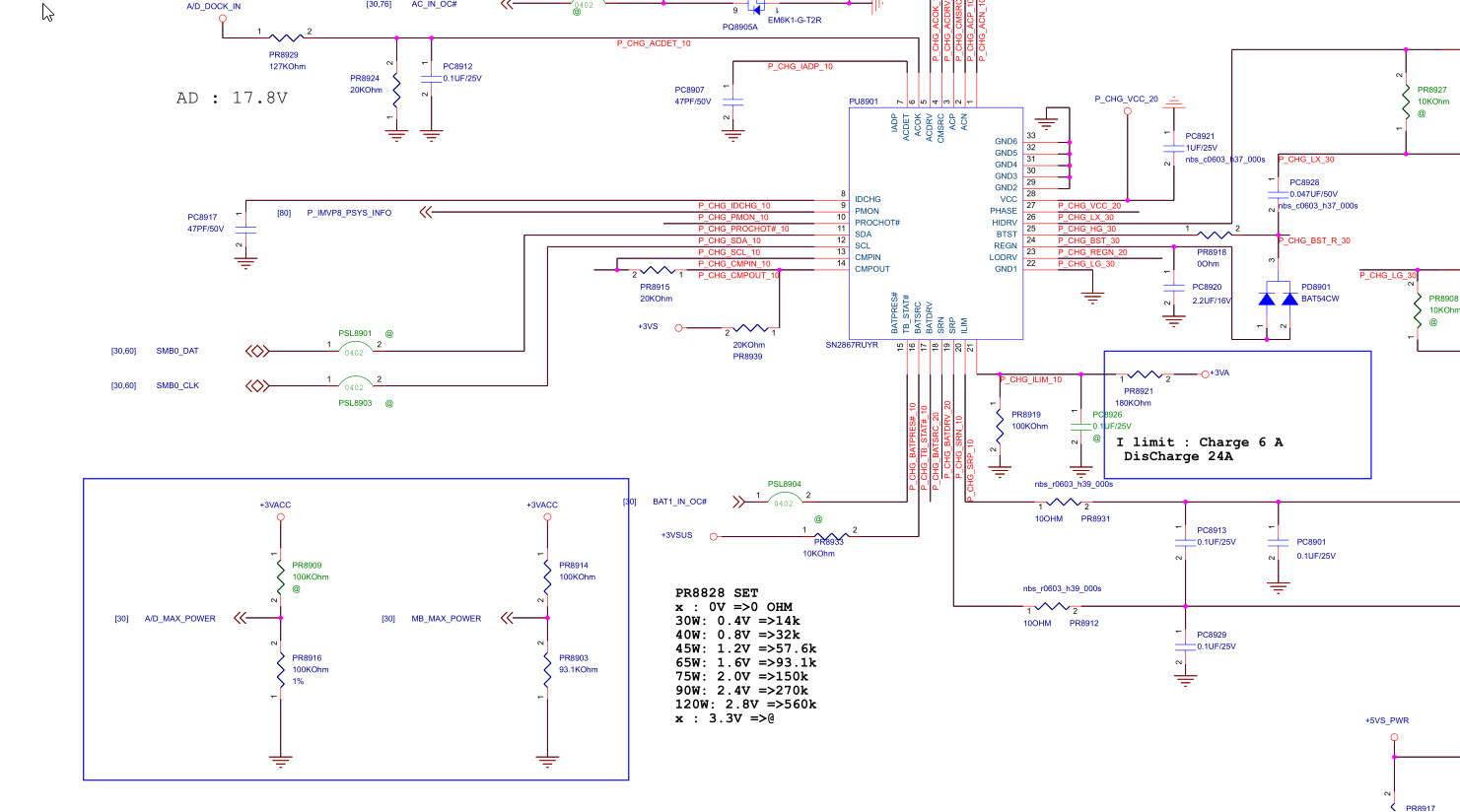Click the PR8828 SET table note
Screen dimensions: 1460x812
coord(746,655)
